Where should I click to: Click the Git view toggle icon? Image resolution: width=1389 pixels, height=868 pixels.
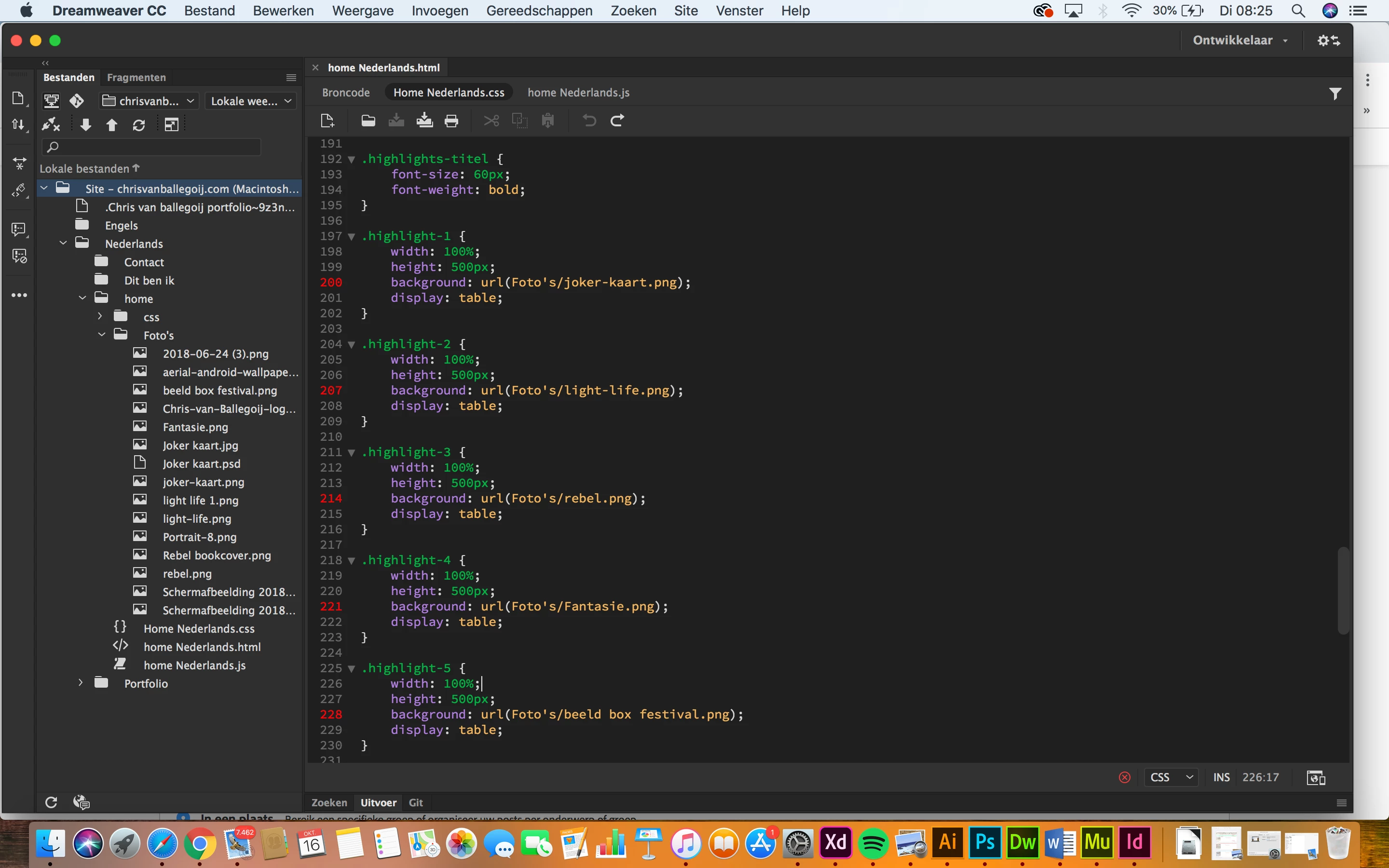click(76, 101)
